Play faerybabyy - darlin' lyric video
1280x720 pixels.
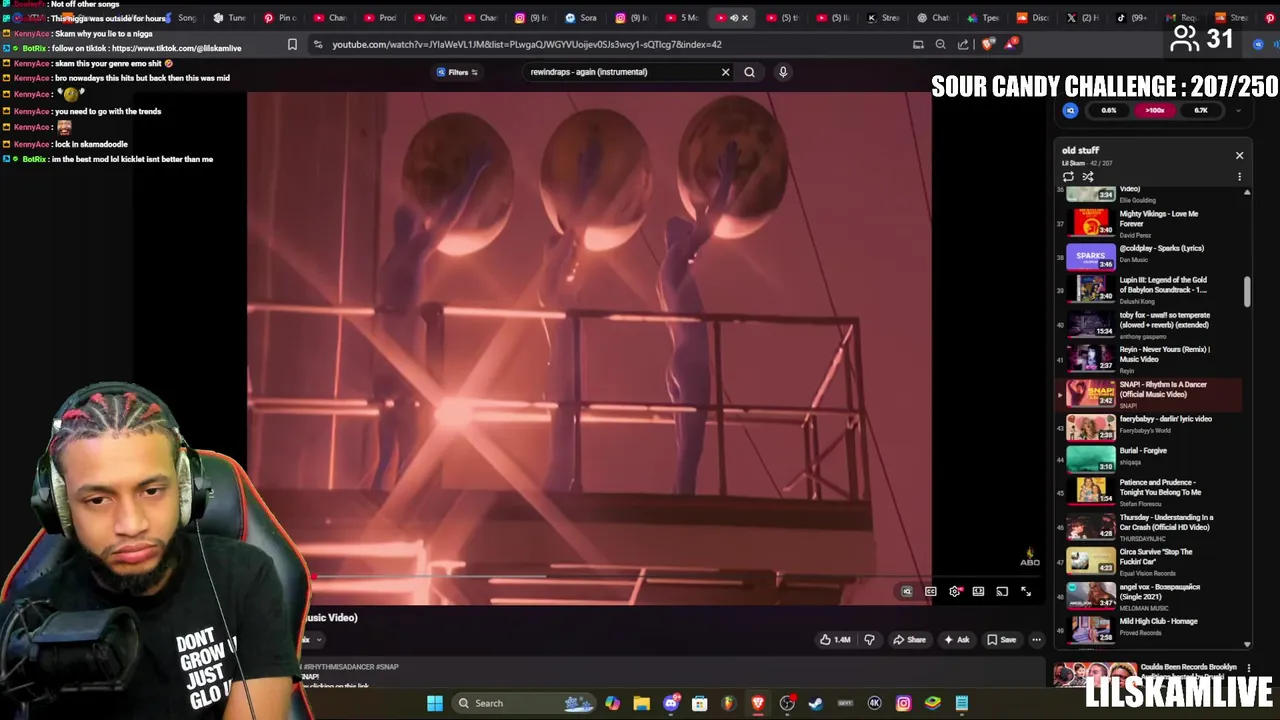point(1148,426)
